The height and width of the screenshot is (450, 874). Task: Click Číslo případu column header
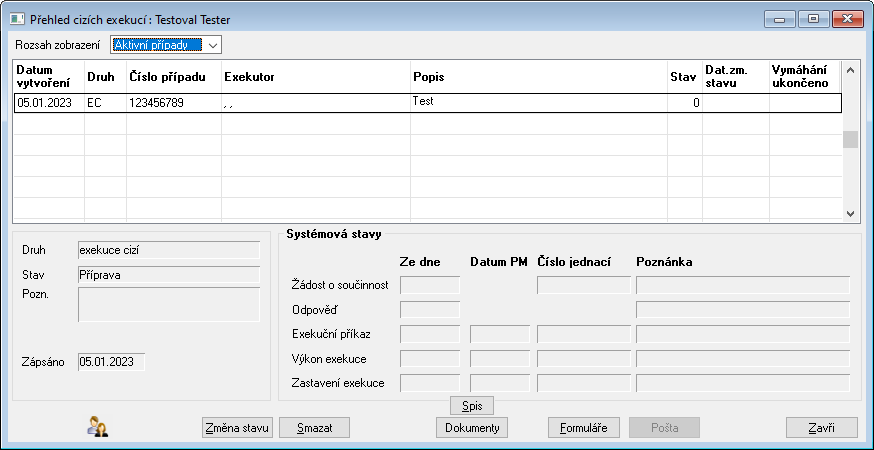174,77
